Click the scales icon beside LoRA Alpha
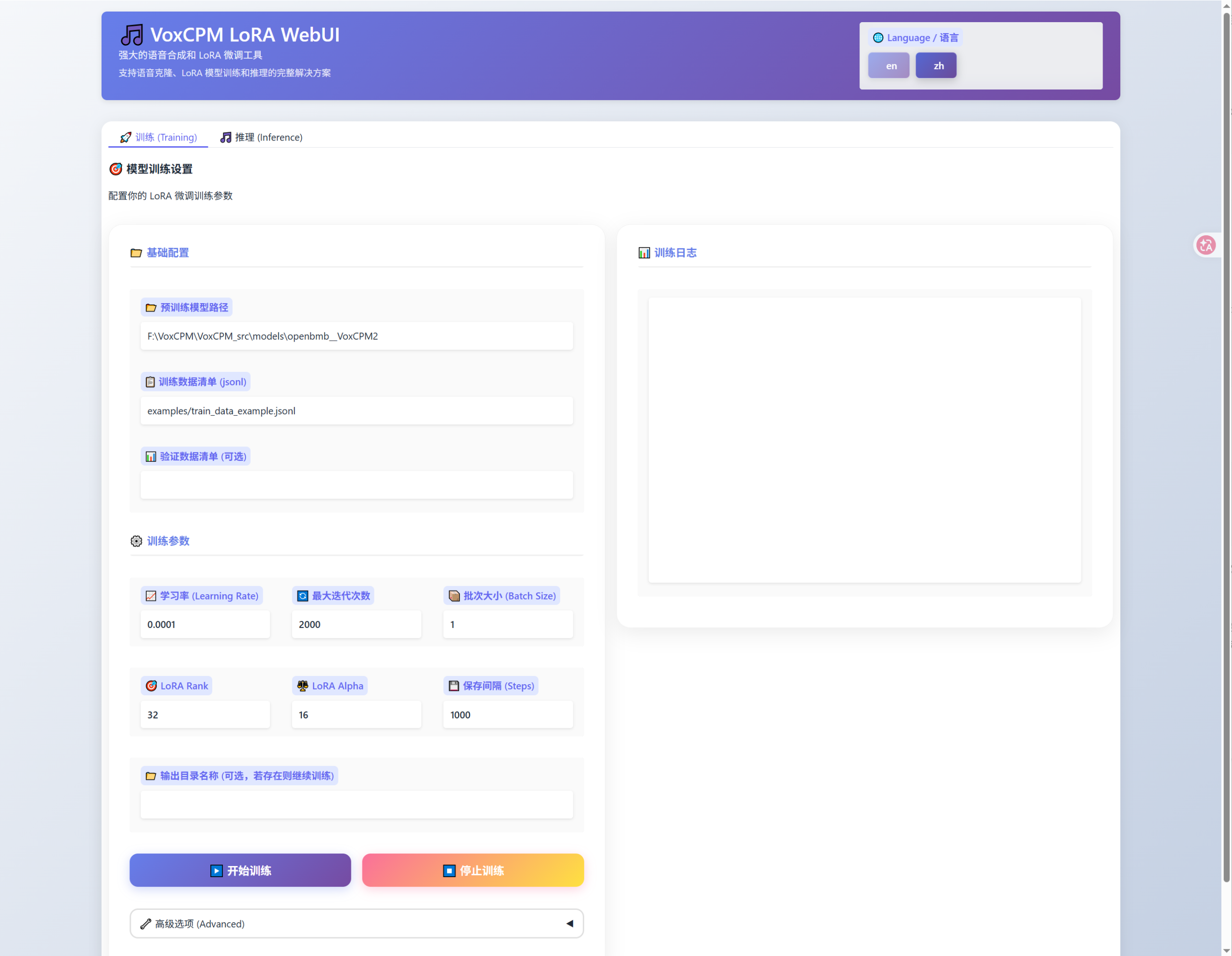This screenshot has width=1232, height=956. tap(303, 686)
